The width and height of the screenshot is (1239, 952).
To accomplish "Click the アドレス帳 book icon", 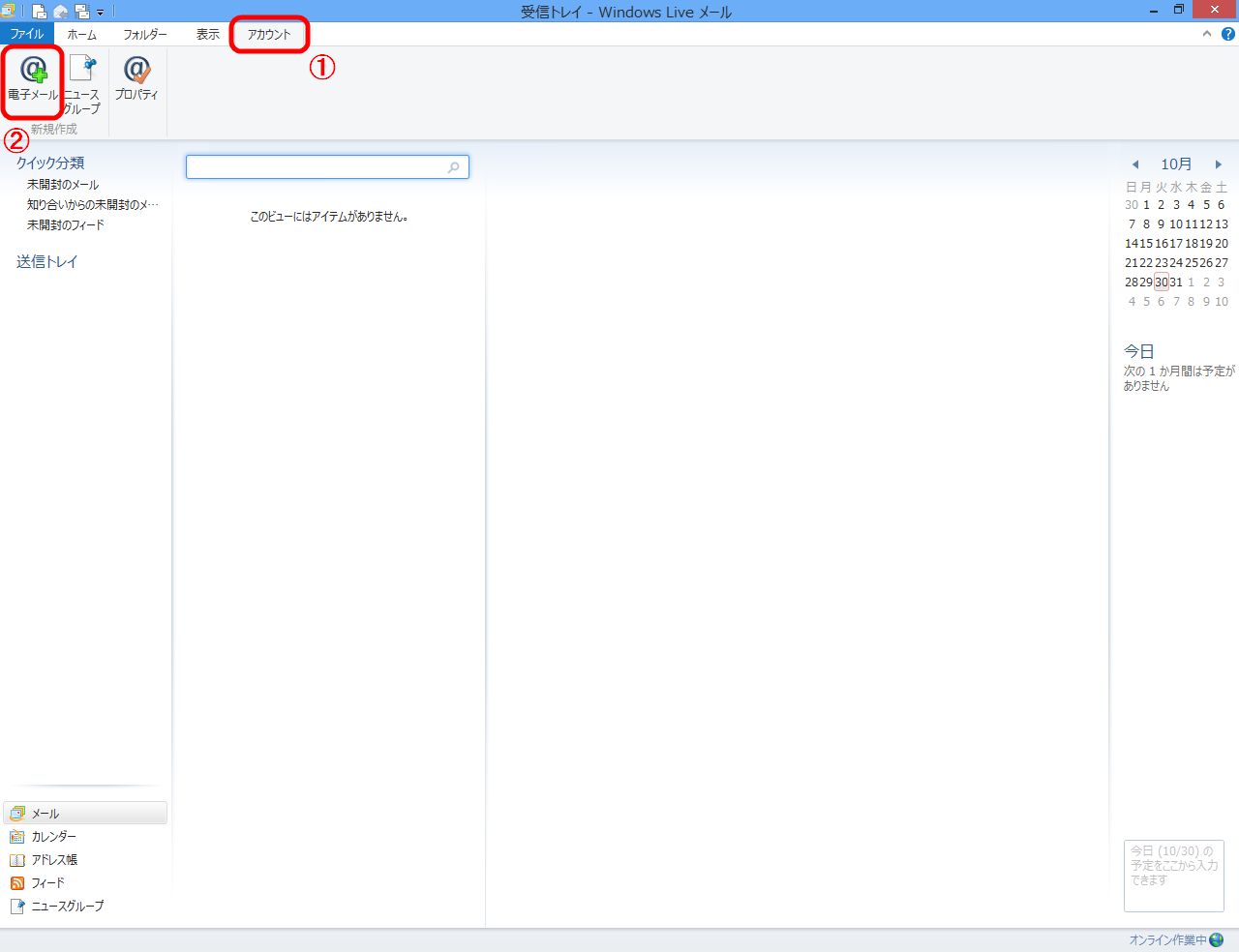I will tap(17, 860).
